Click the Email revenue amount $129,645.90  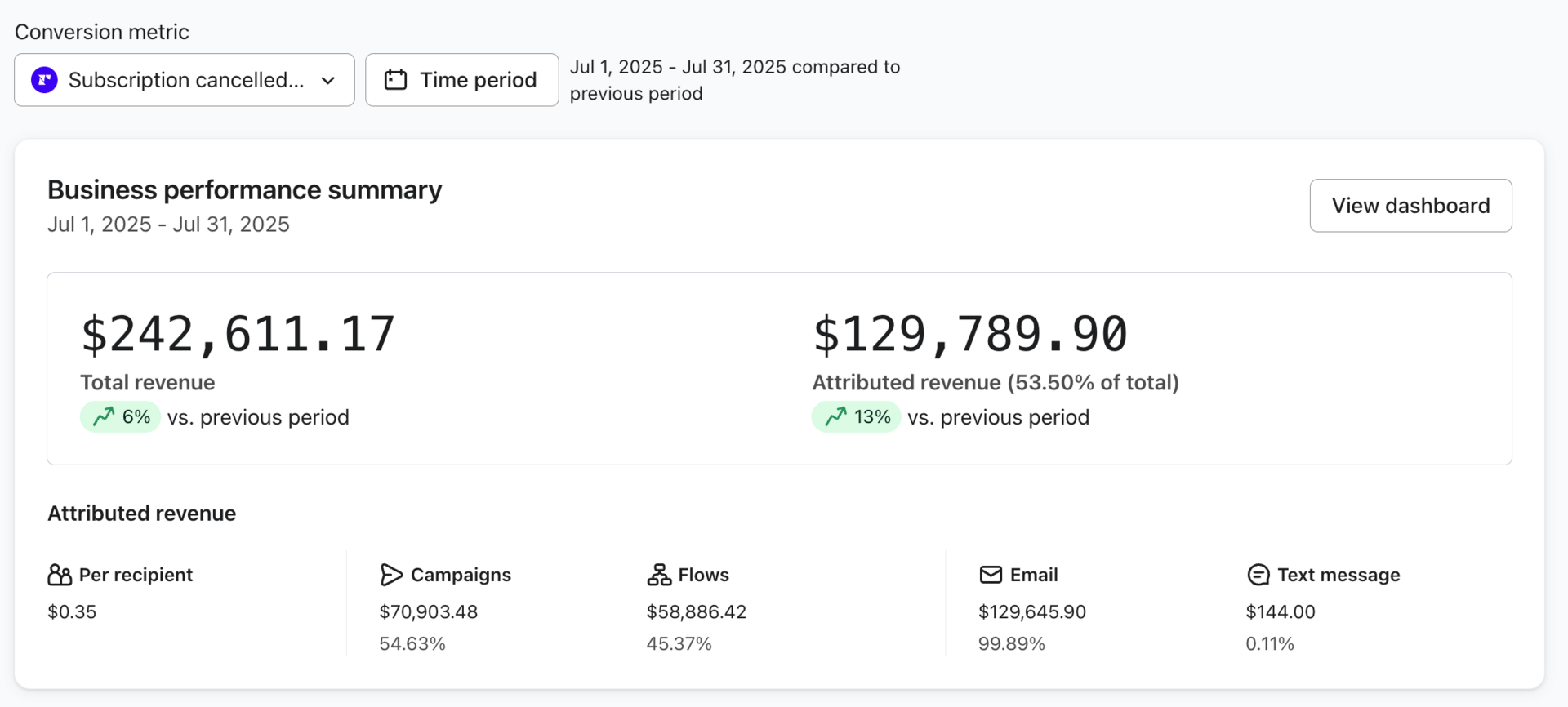coord(1032,611)
